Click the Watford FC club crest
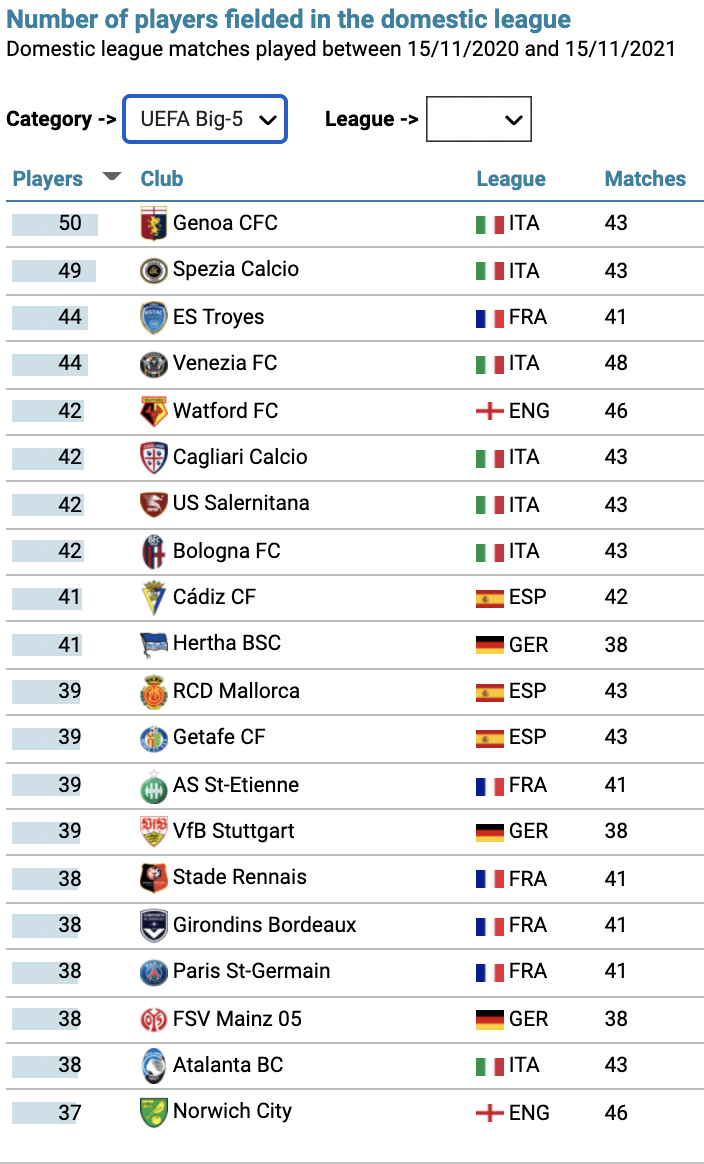 pos(154,411)
